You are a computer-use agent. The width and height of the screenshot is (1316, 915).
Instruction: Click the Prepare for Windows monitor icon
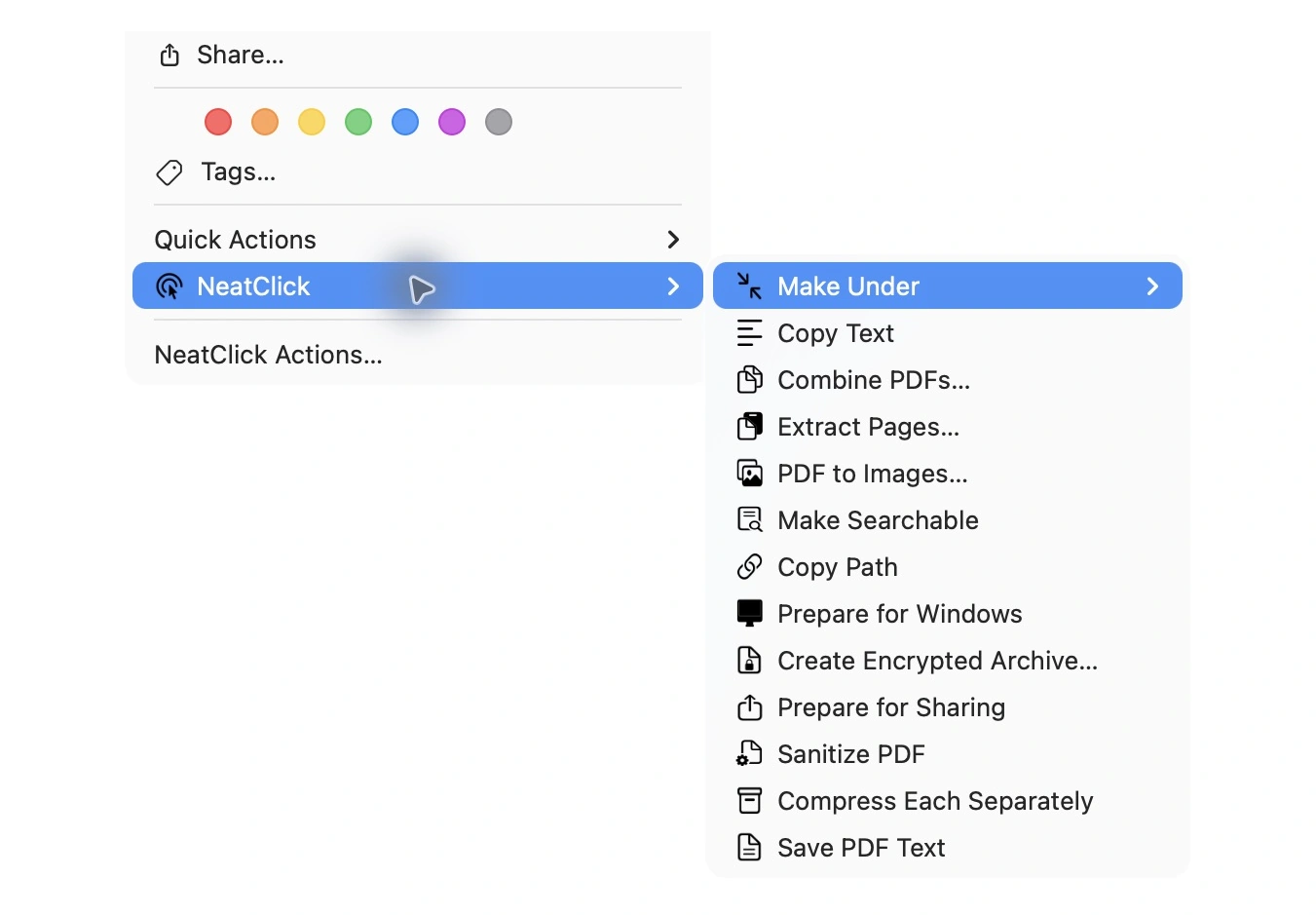749,613
